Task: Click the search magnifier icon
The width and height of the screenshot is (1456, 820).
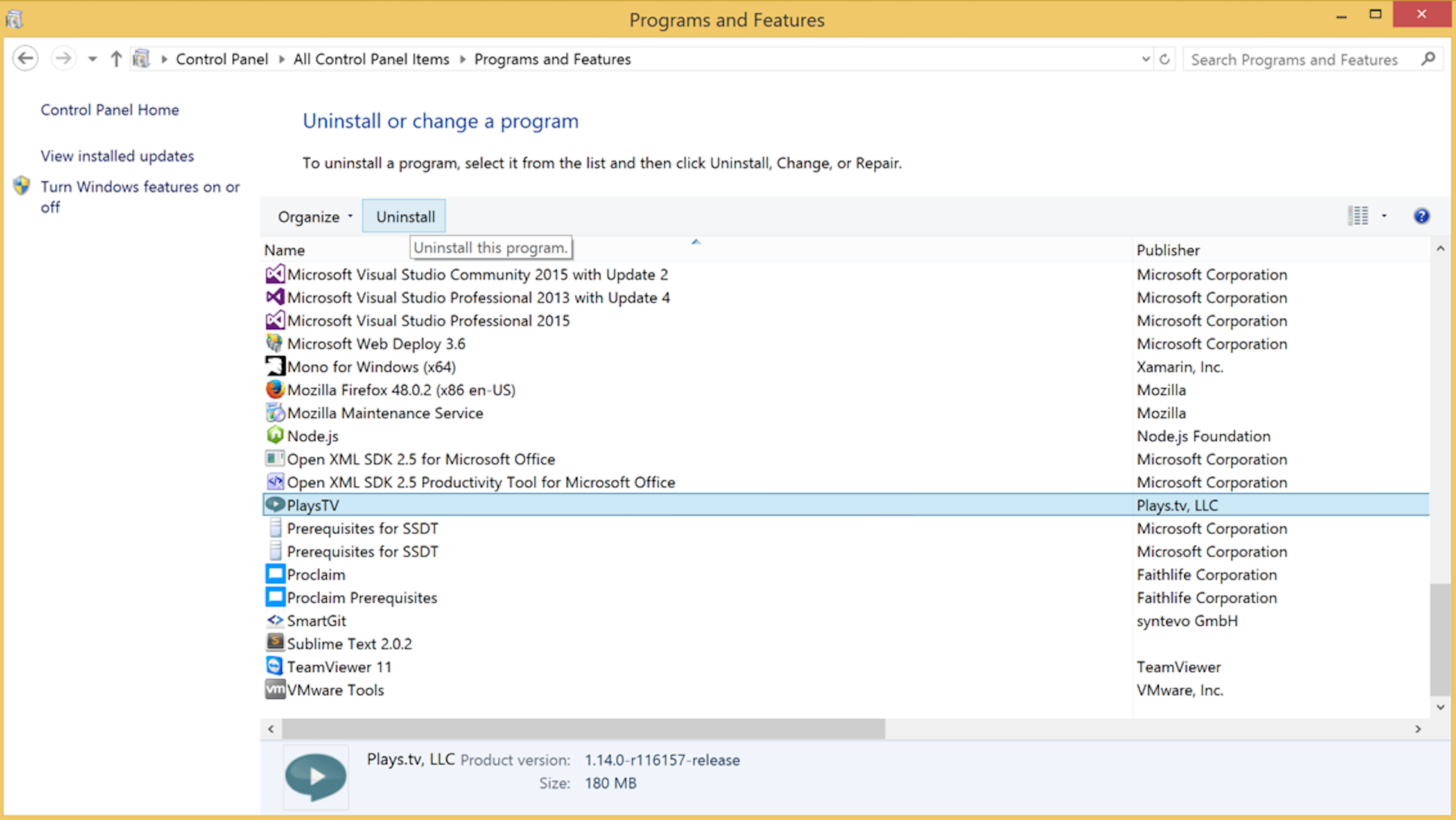Action: pyautogui.click(x=1428, y=59)
